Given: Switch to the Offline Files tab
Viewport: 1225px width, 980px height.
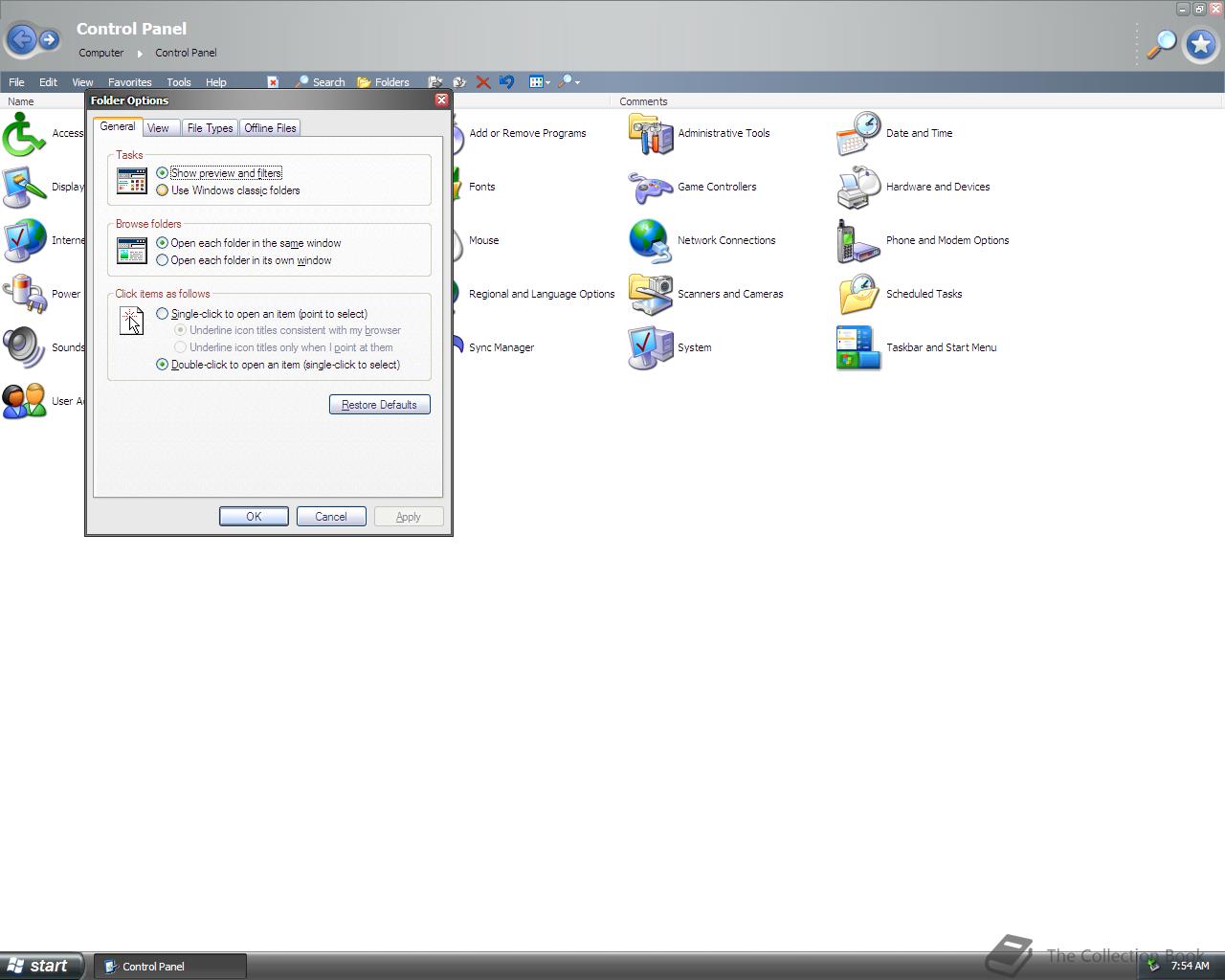Looking at the screenshot, I should (x=270, y=128).
